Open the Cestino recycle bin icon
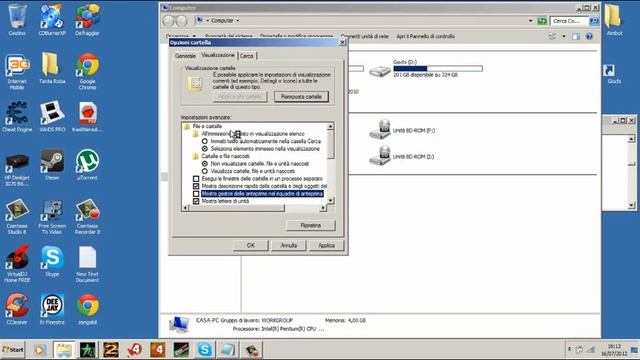Screen dimensions: 640x360 click(x=17, y=20)
